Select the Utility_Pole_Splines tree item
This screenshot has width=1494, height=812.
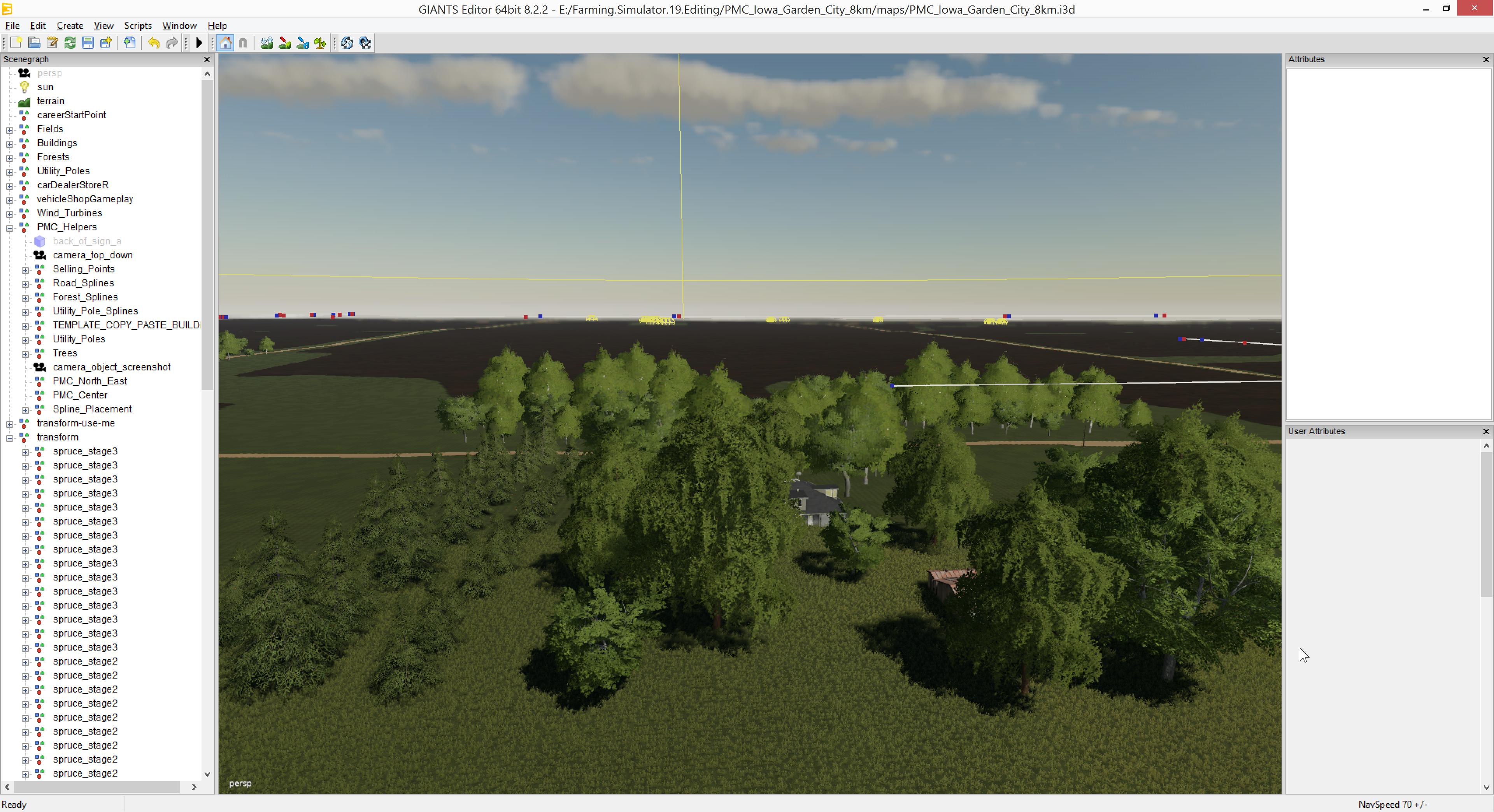coord(95,311)
